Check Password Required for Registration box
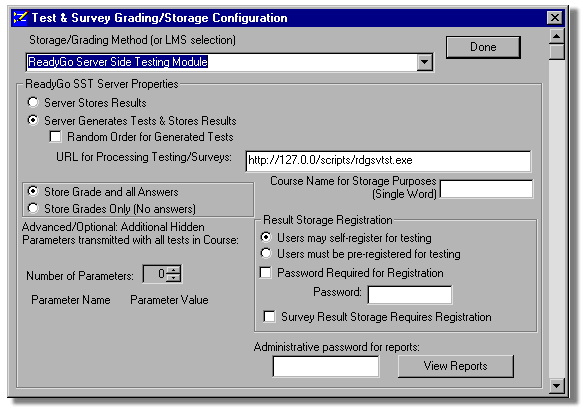The width and height of the screenshot is (585, 409). (266, 272)
